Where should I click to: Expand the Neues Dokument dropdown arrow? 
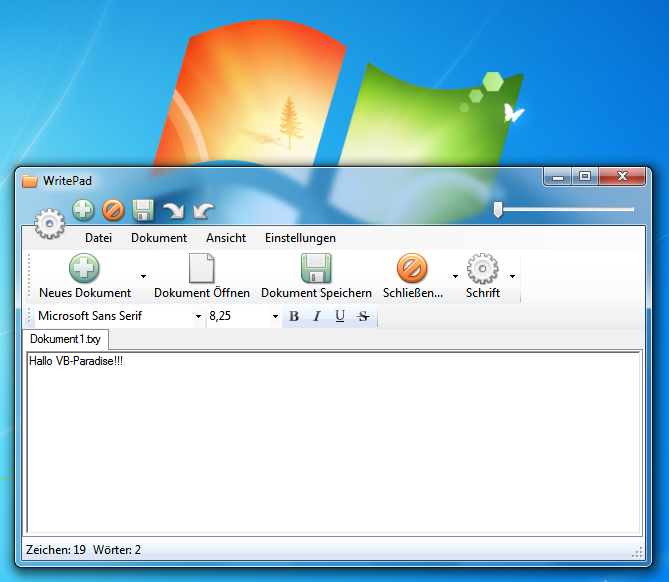[143, 276]
